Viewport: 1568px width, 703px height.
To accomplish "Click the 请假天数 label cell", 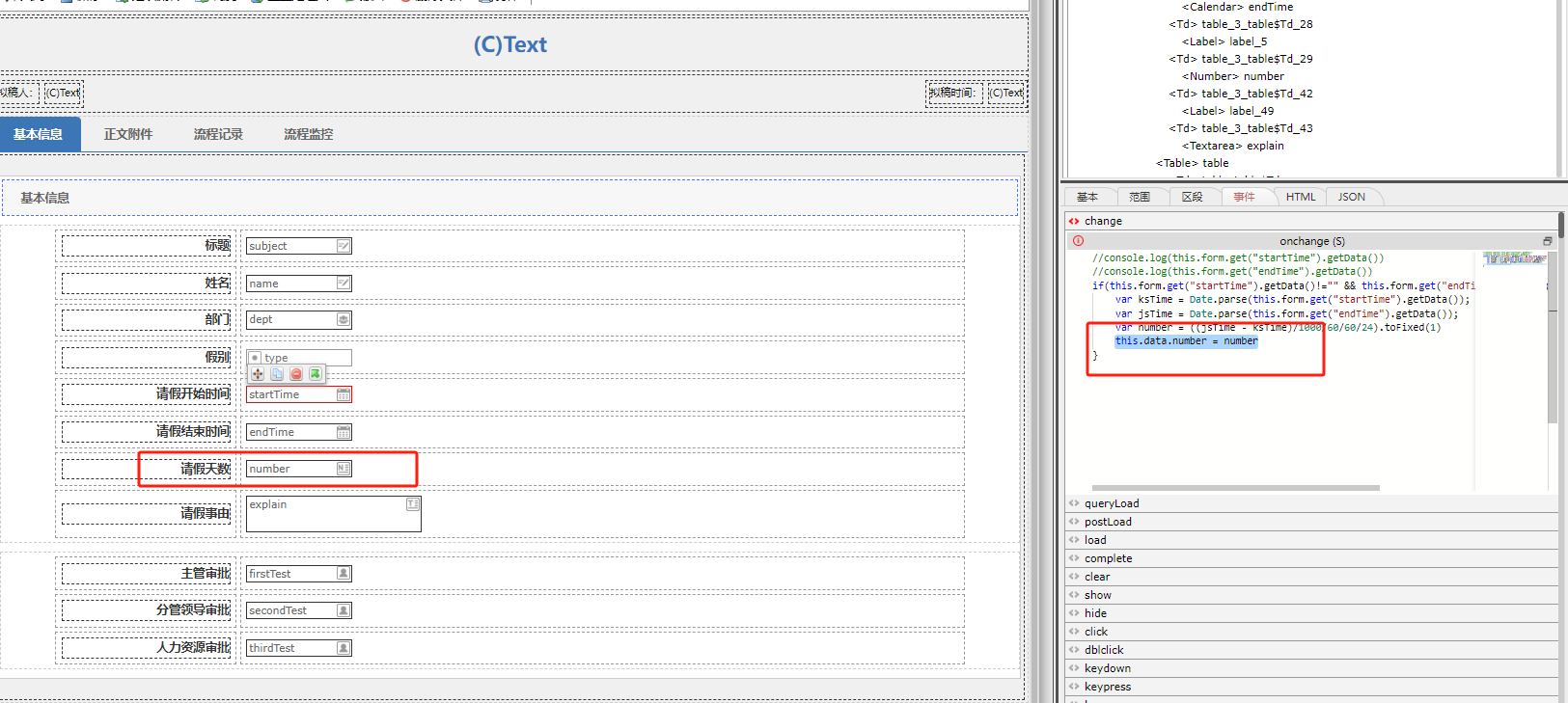I will (147, 469).
